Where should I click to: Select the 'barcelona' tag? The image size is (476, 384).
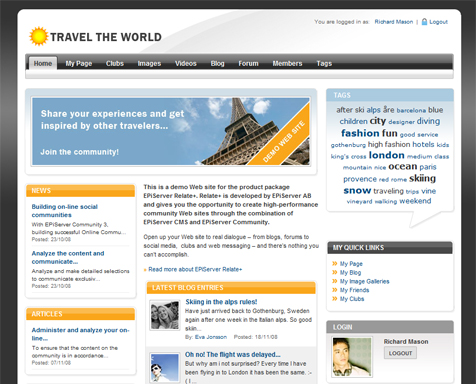(x=411, y=110)
